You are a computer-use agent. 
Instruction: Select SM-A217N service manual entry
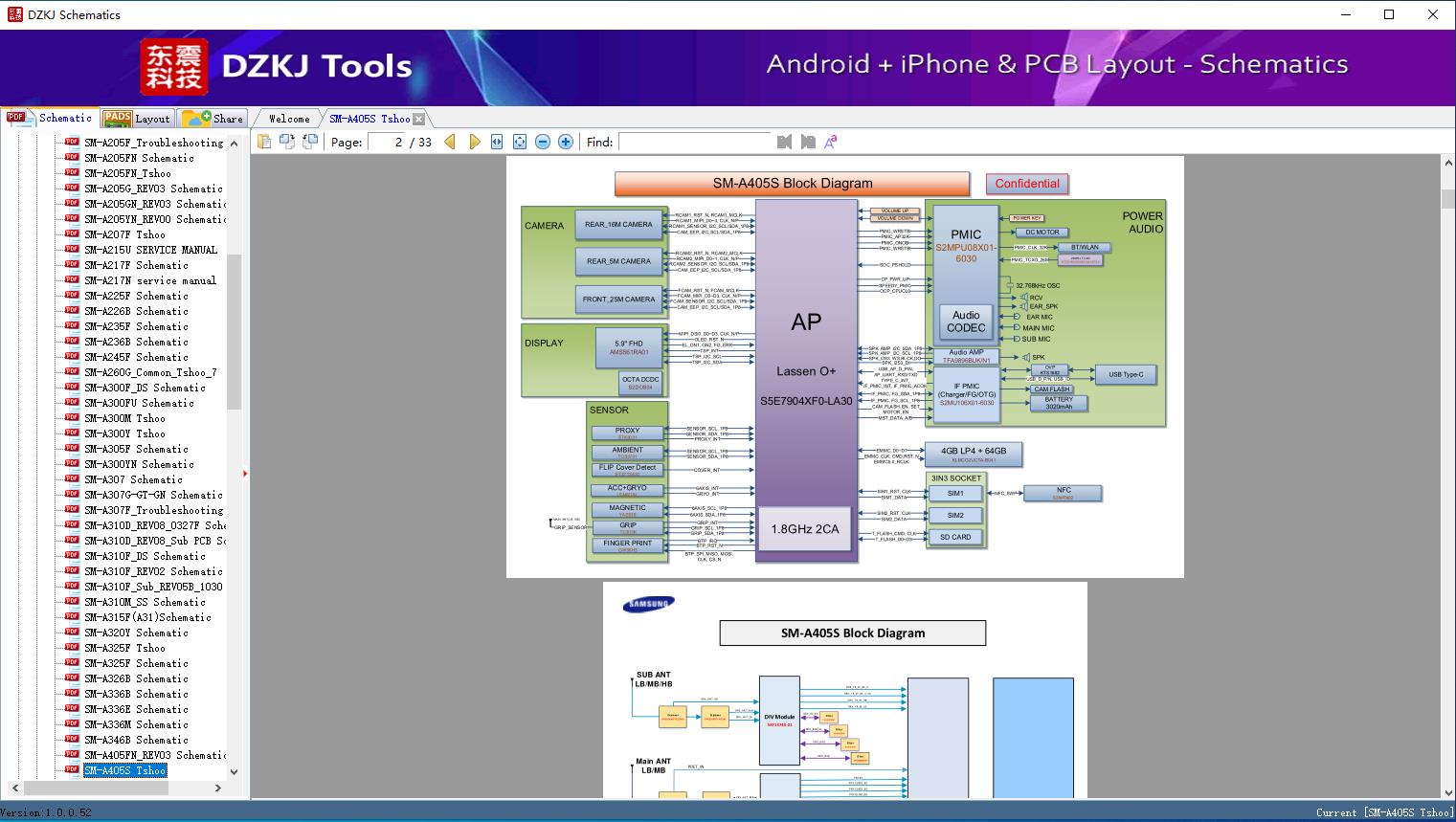point(150,280)
